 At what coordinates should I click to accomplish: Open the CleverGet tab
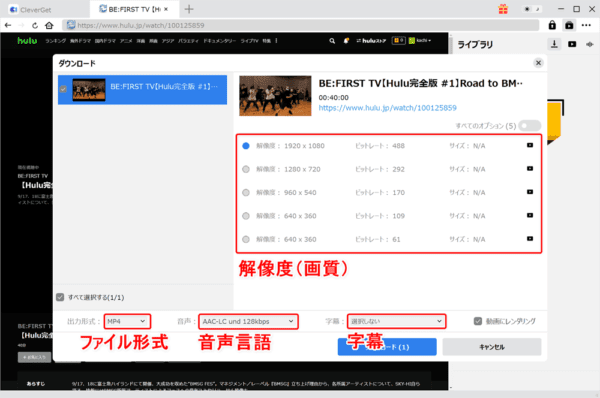coord(31,10)
